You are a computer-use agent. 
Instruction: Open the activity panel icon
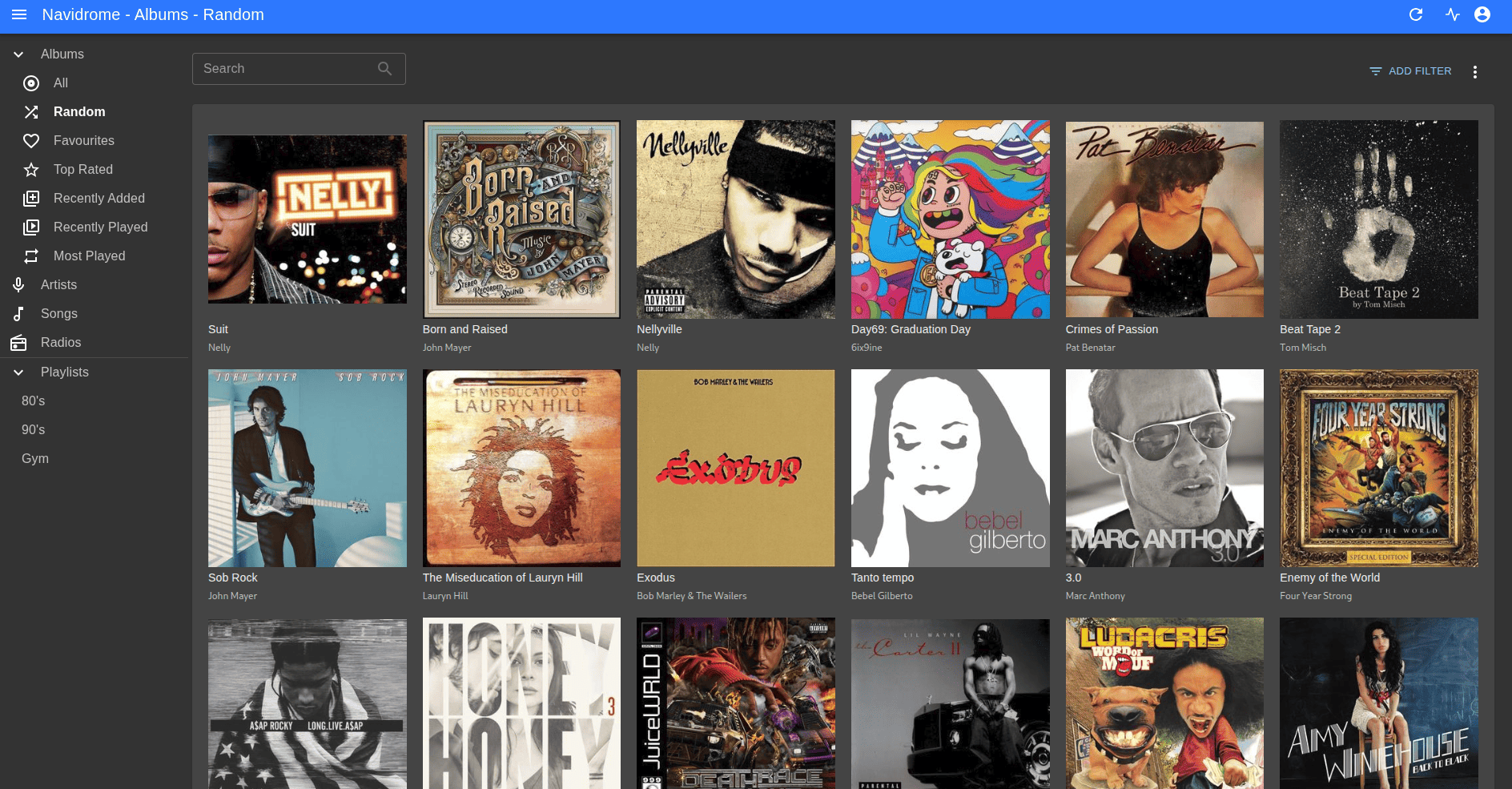(x=1453, y=14)
